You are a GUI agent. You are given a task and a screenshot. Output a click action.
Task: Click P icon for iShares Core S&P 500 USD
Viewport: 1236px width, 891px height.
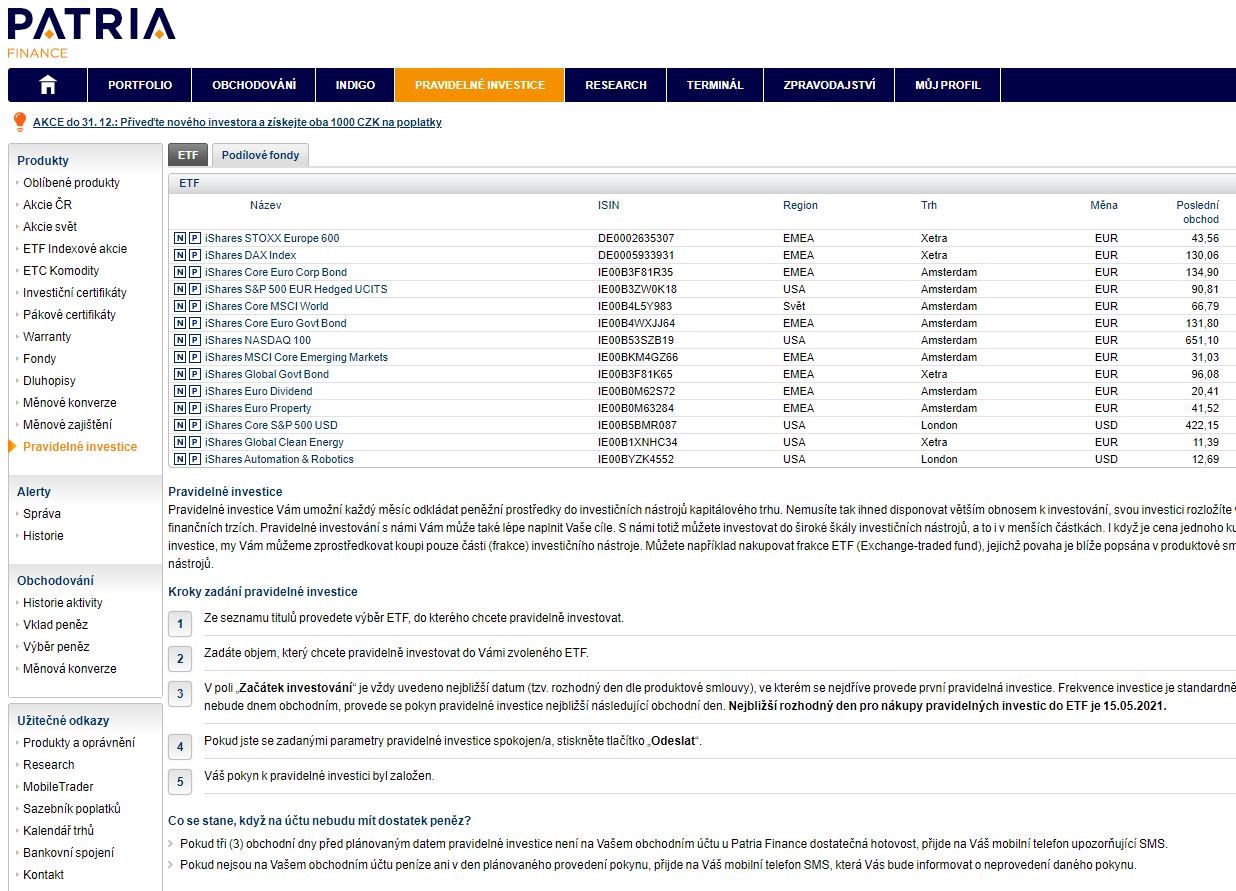pos(195,426)
